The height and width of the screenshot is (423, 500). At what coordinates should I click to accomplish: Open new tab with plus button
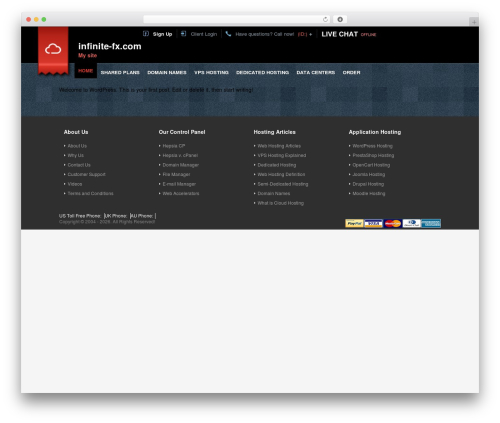coord(474,22)
